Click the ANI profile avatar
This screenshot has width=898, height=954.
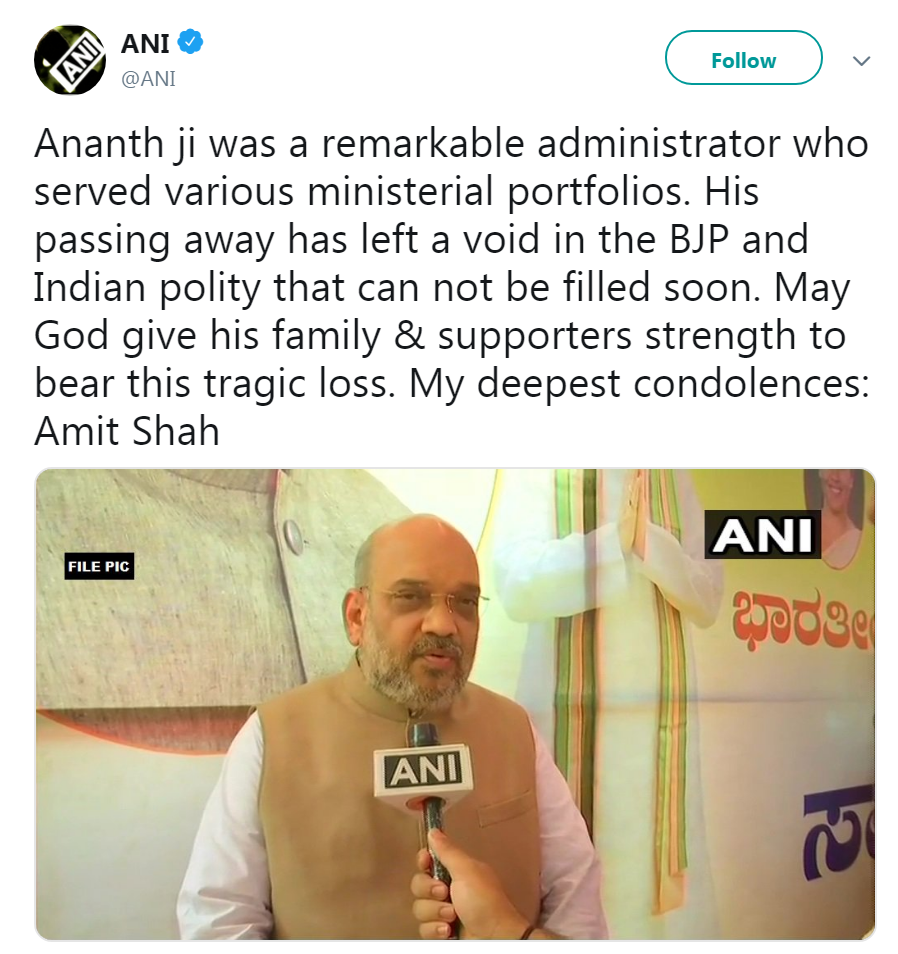point(70,60)
